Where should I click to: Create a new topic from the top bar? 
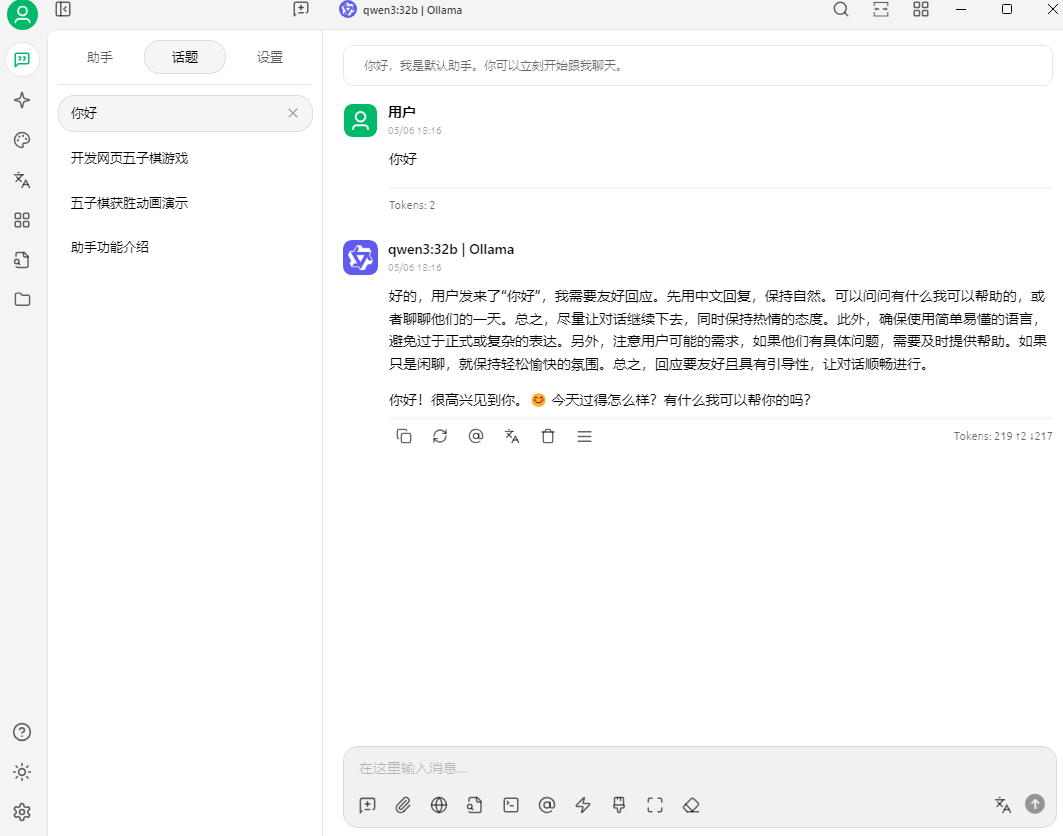(x=301, y=9)
